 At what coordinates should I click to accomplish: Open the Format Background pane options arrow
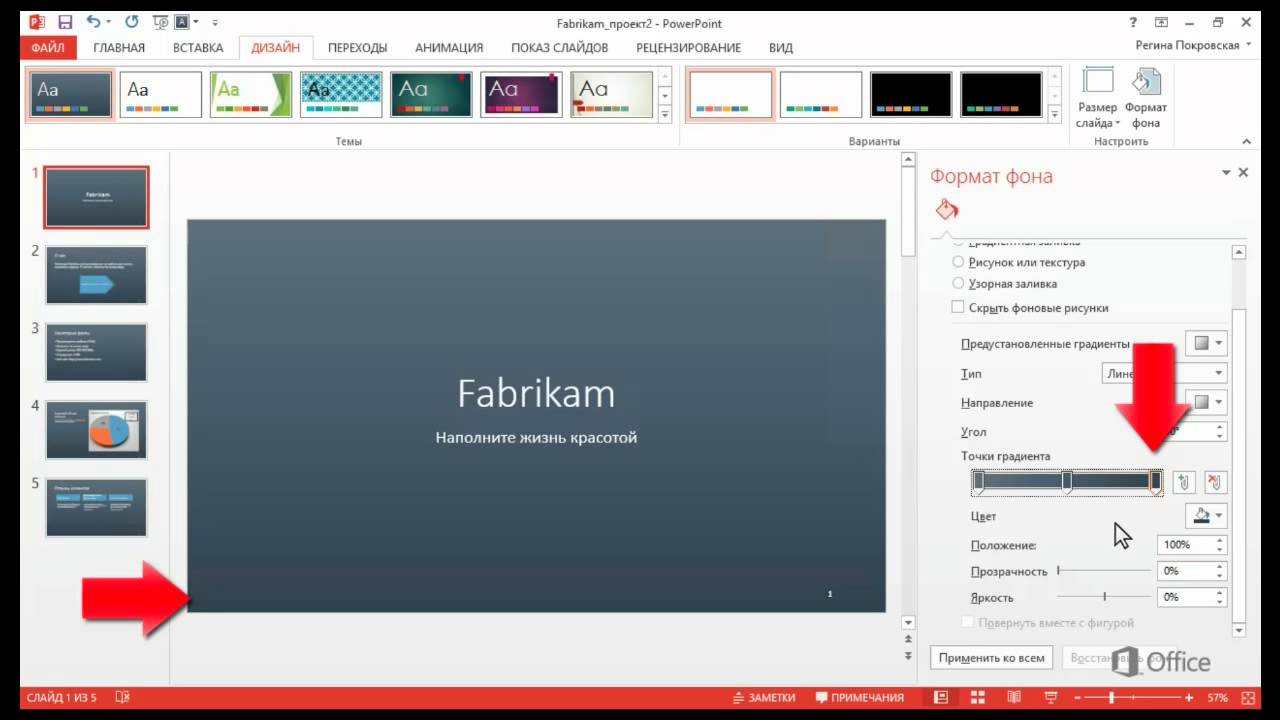(1226, 173)
